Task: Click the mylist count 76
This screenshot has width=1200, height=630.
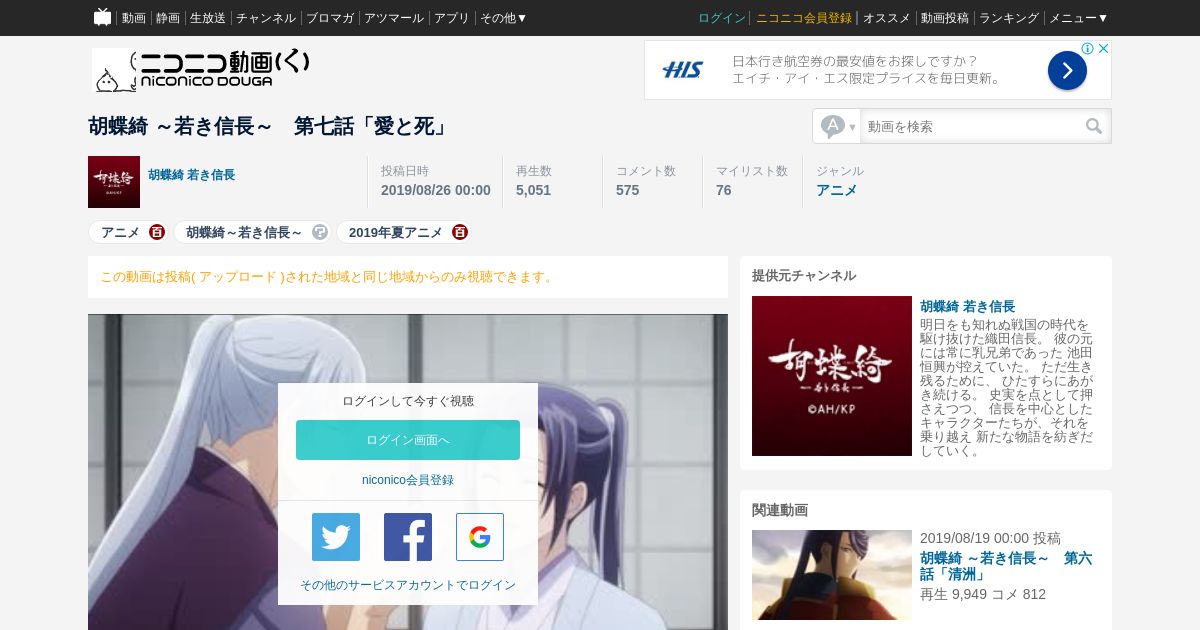Action: point(724,190)
